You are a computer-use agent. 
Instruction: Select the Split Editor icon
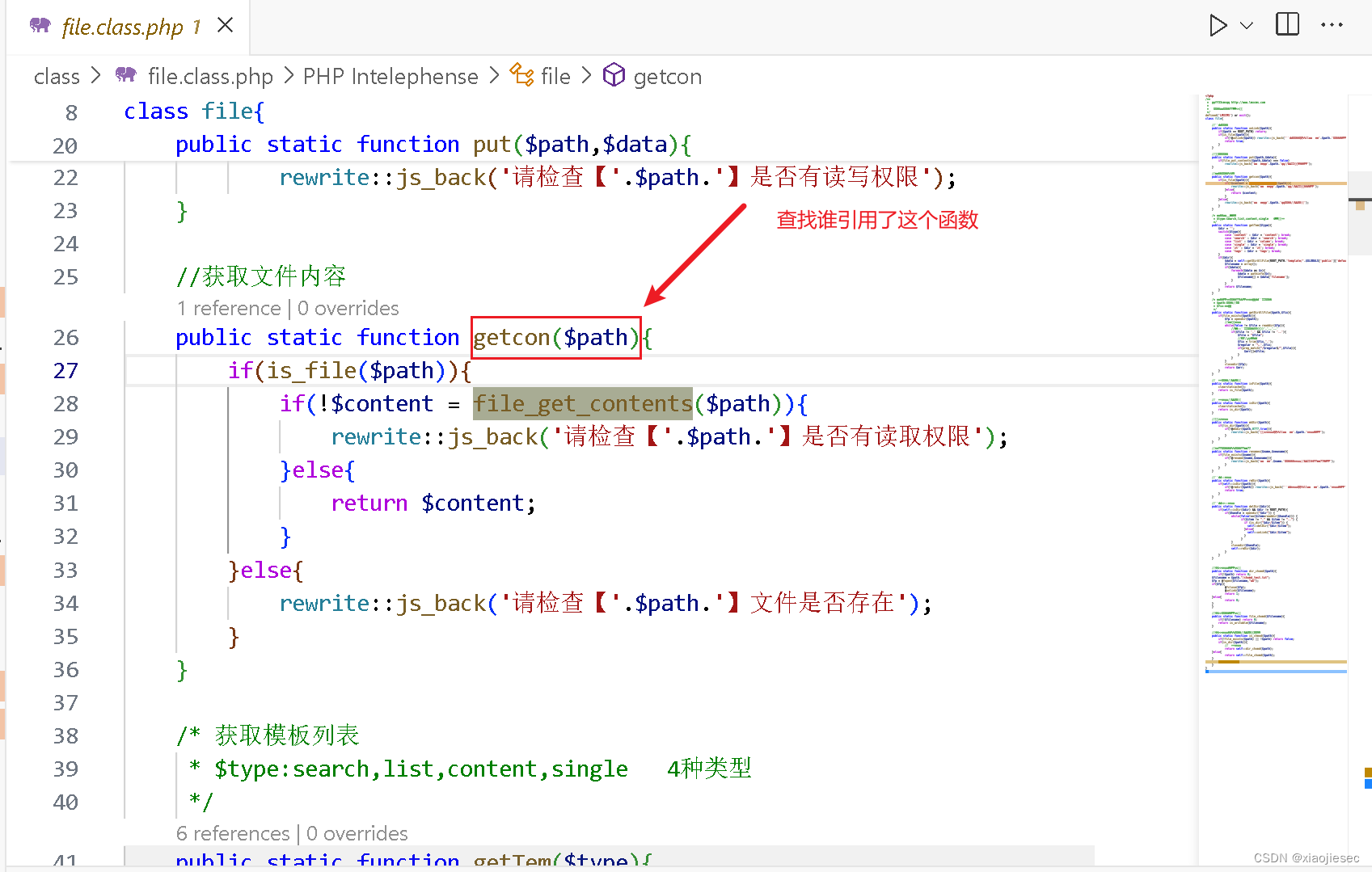coord(1287,24)
